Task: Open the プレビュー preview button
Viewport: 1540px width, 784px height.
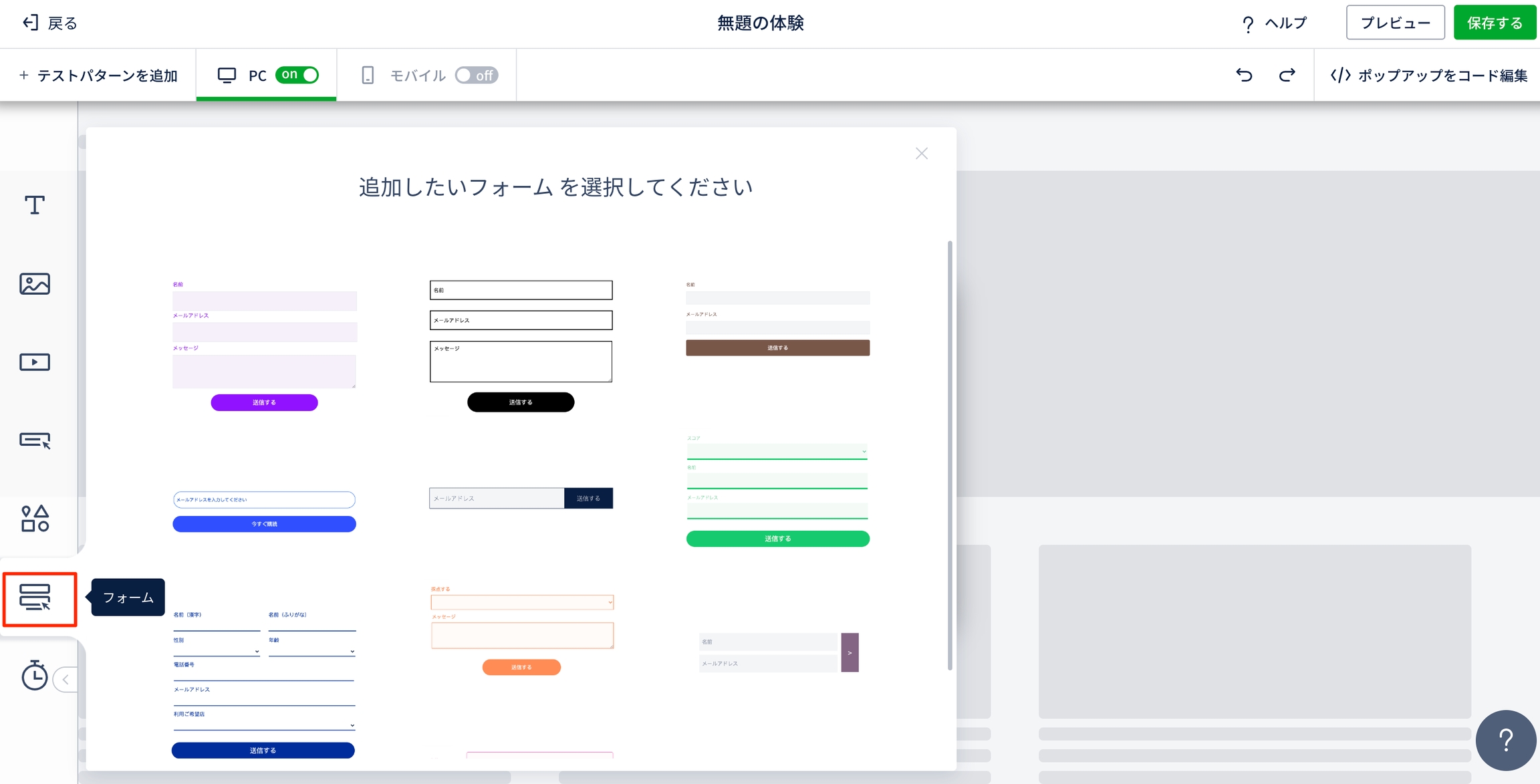Action: (x=1395, y=23)
